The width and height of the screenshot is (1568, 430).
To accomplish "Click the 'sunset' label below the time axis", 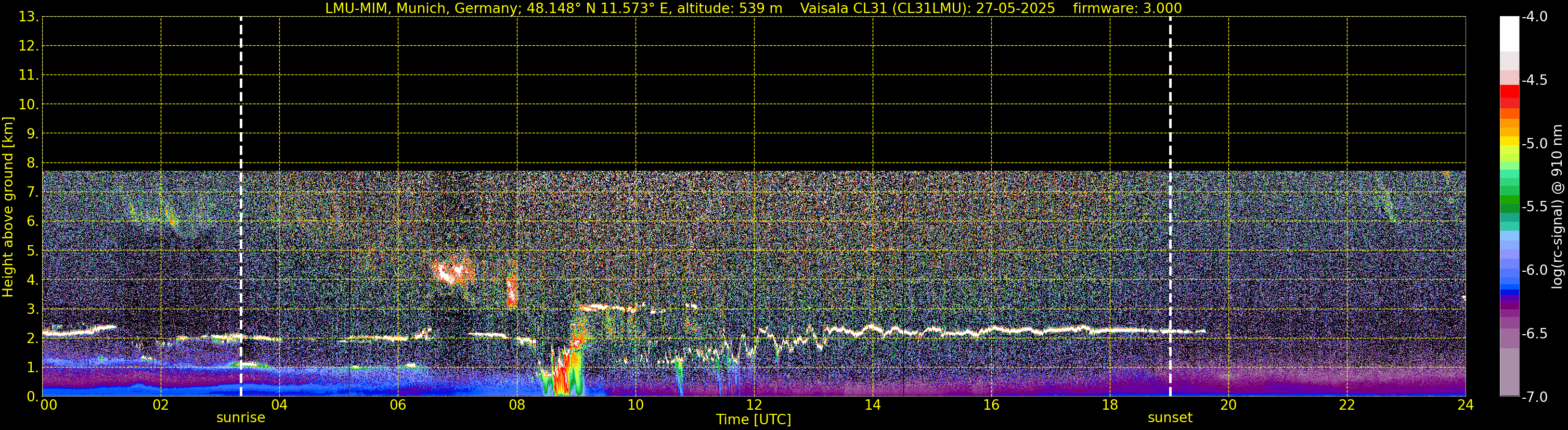I will pos(1170,418).
